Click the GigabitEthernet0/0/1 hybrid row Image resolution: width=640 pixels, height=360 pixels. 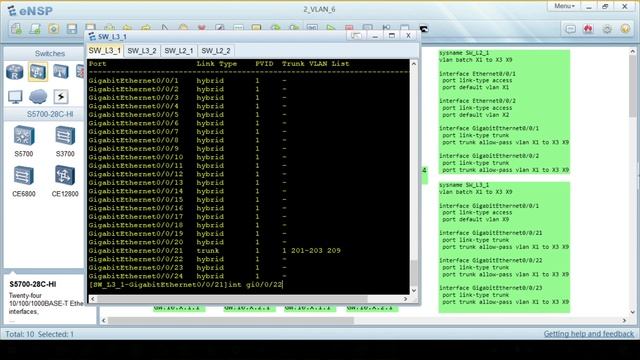[x=188, y=81]
